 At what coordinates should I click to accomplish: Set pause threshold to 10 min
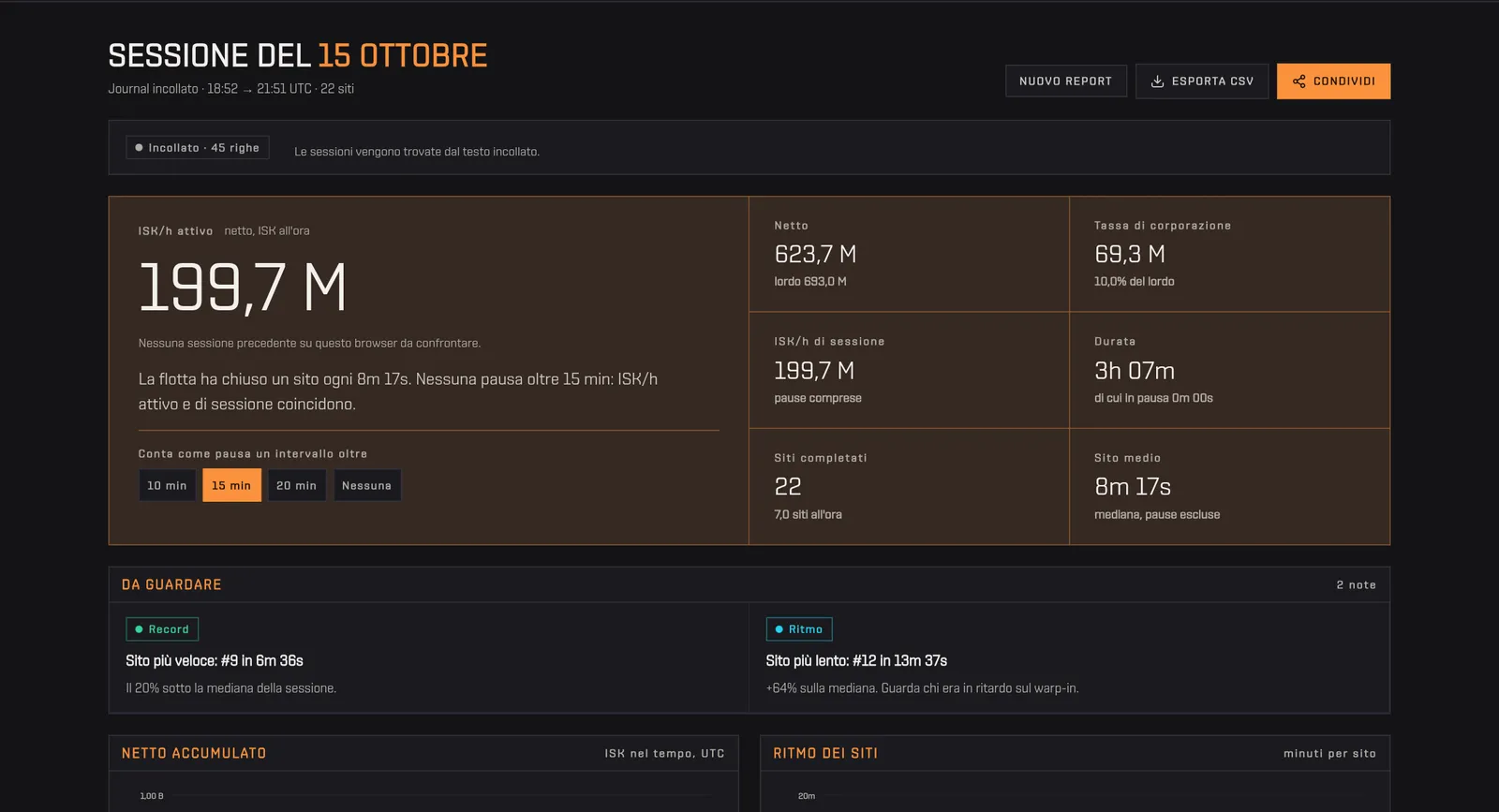(167, 485)
